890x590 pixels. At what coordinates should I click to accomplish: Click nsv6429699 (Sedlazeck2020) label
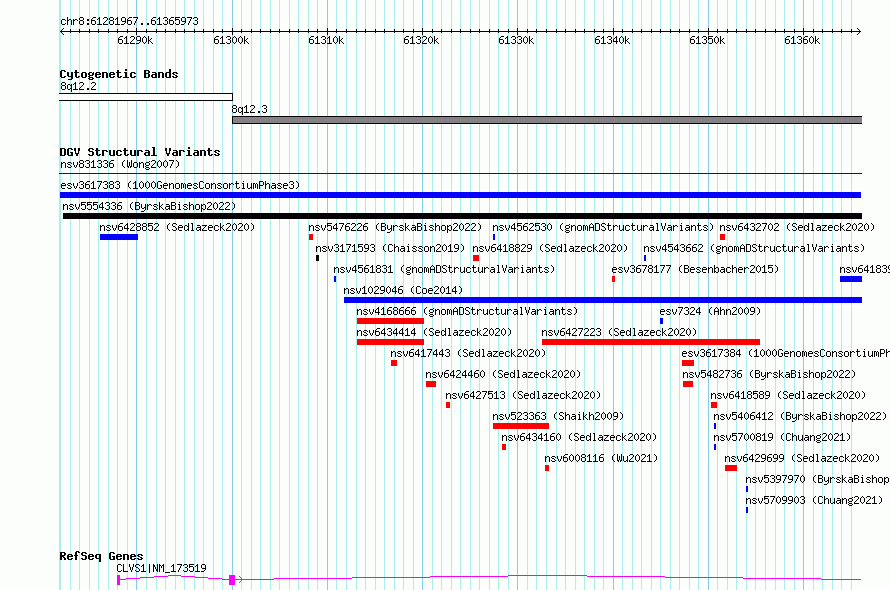(x=802, y=458)
